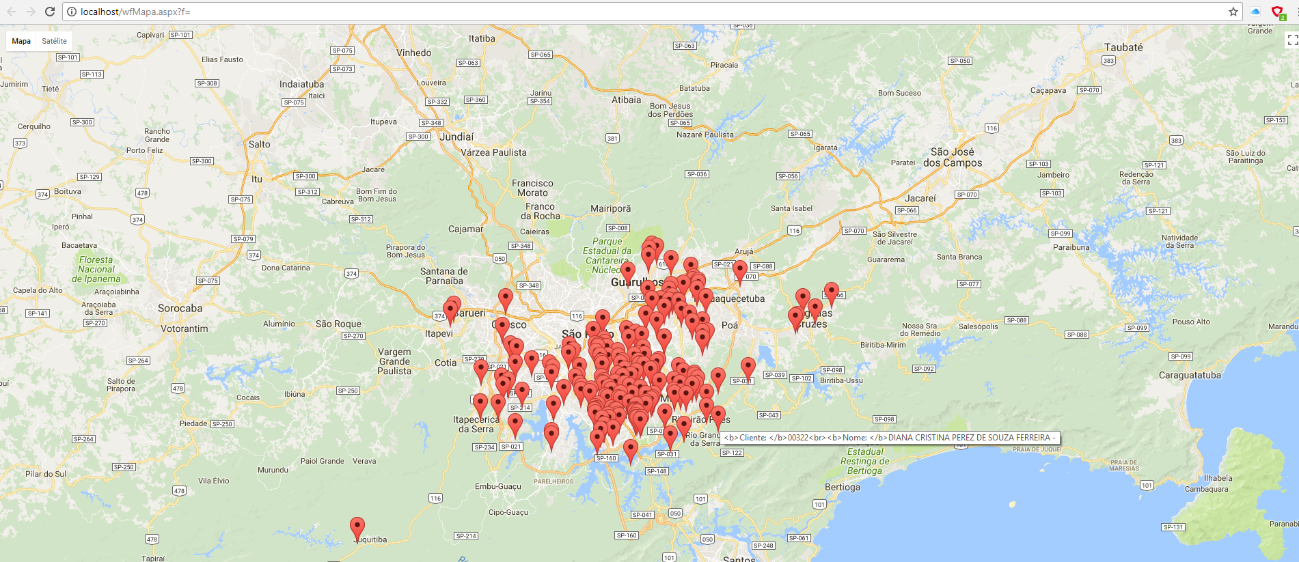Click the Mairiporã label
Screen dimensions: 1299x562
611,209
